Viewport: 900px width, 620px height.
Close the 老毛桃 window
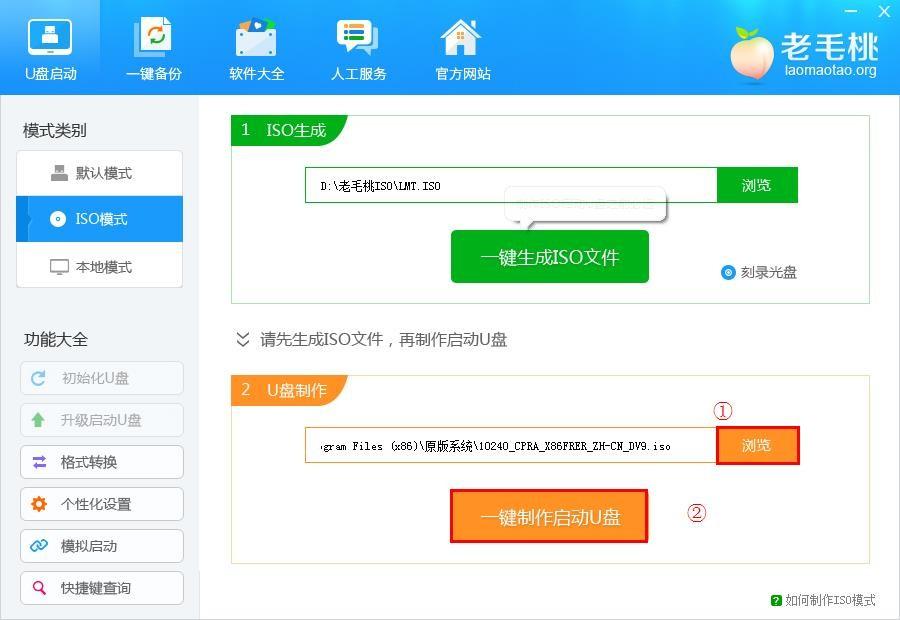tap(884, 11)
